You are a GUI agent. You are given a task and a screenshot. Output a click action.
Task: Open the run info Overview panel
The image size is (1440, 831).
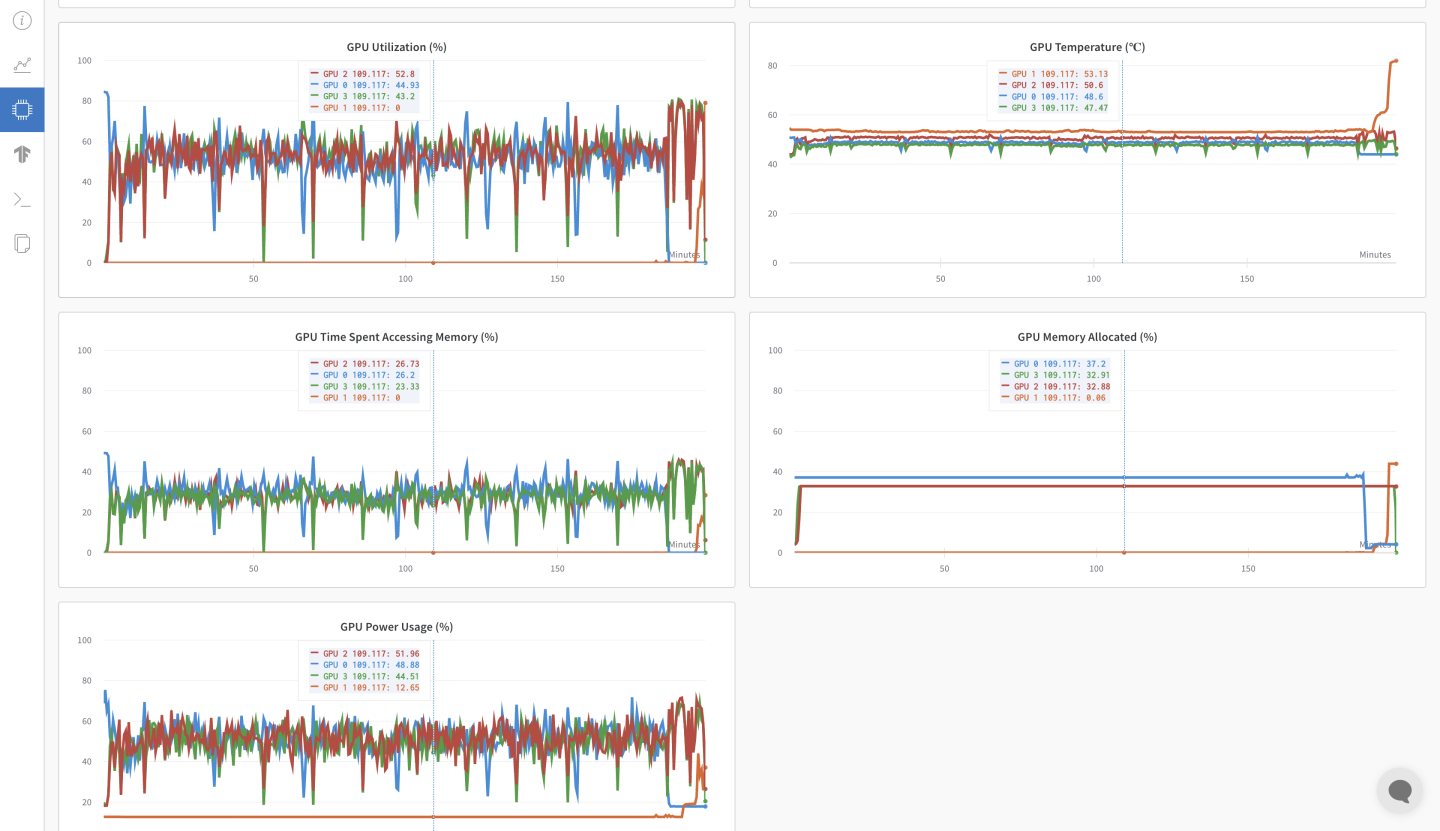coord(22,20)
